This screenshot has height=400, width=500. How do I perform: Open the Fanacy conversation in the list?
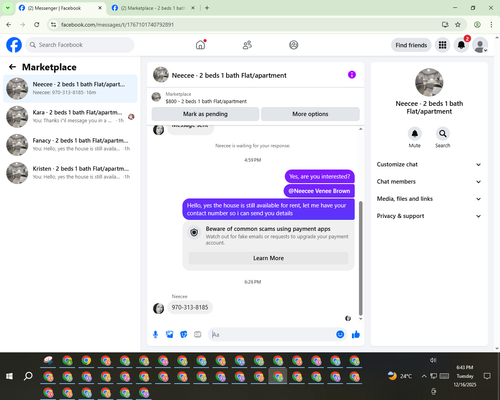point(70,145)
